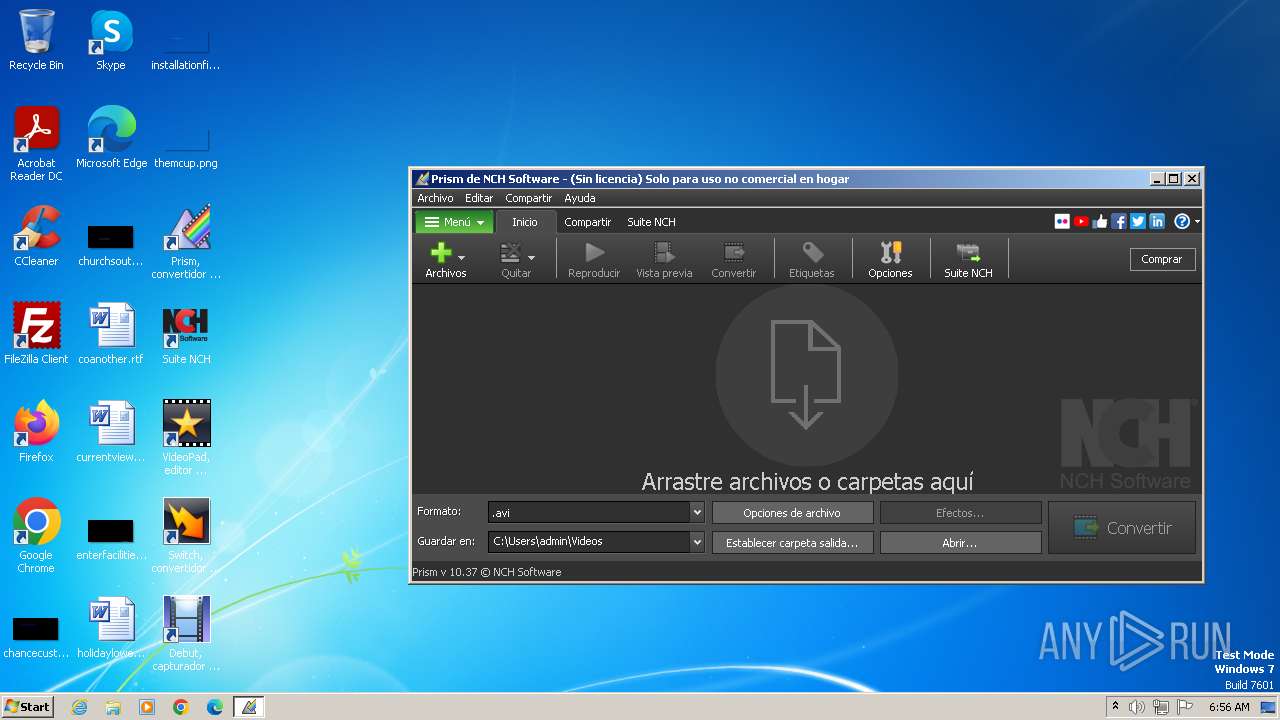Click Opciones de archivo button

tap(792, 513)
